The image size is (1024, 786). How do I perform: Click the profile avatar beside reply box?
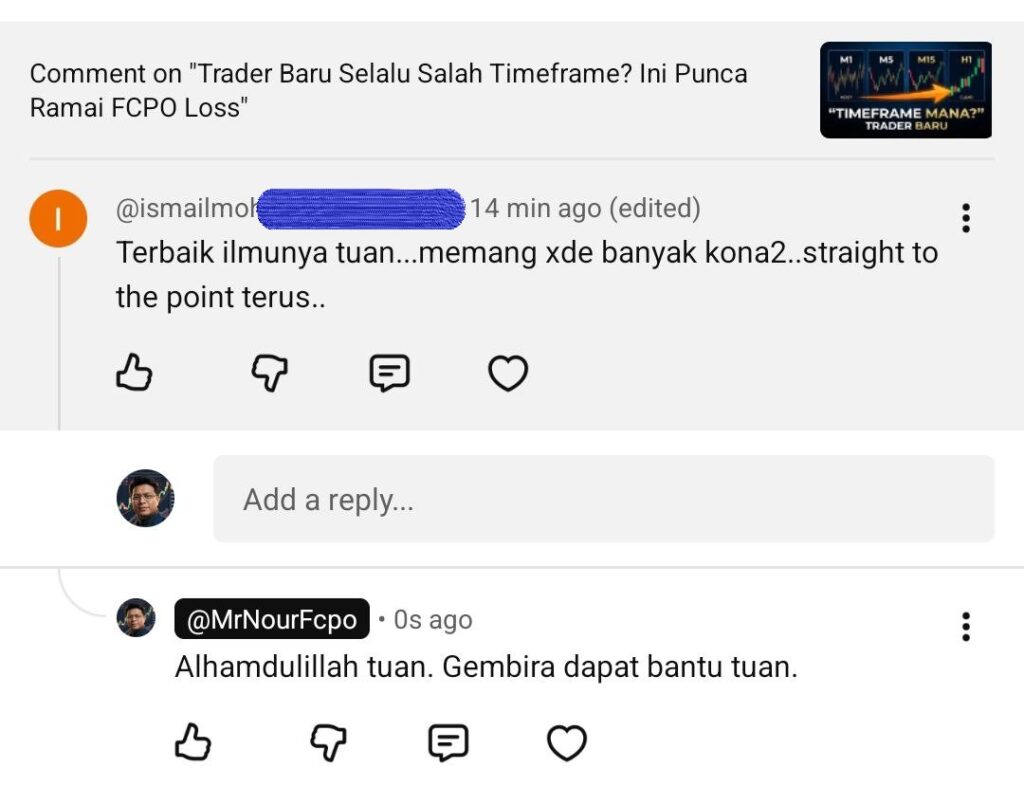pos(145,498)
